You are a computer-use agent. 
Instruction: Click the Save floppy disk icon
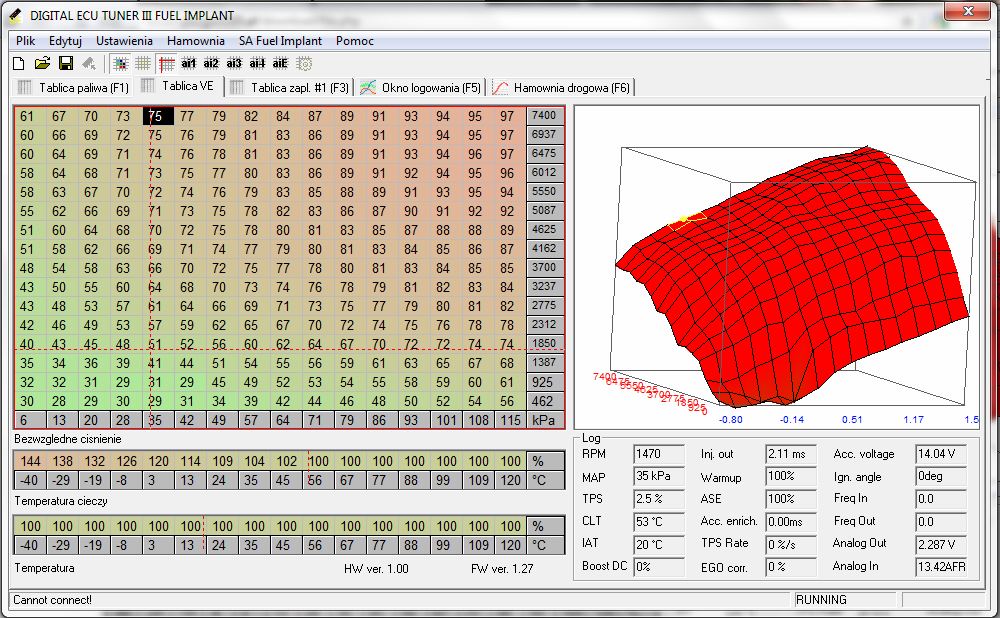(65, 64)
